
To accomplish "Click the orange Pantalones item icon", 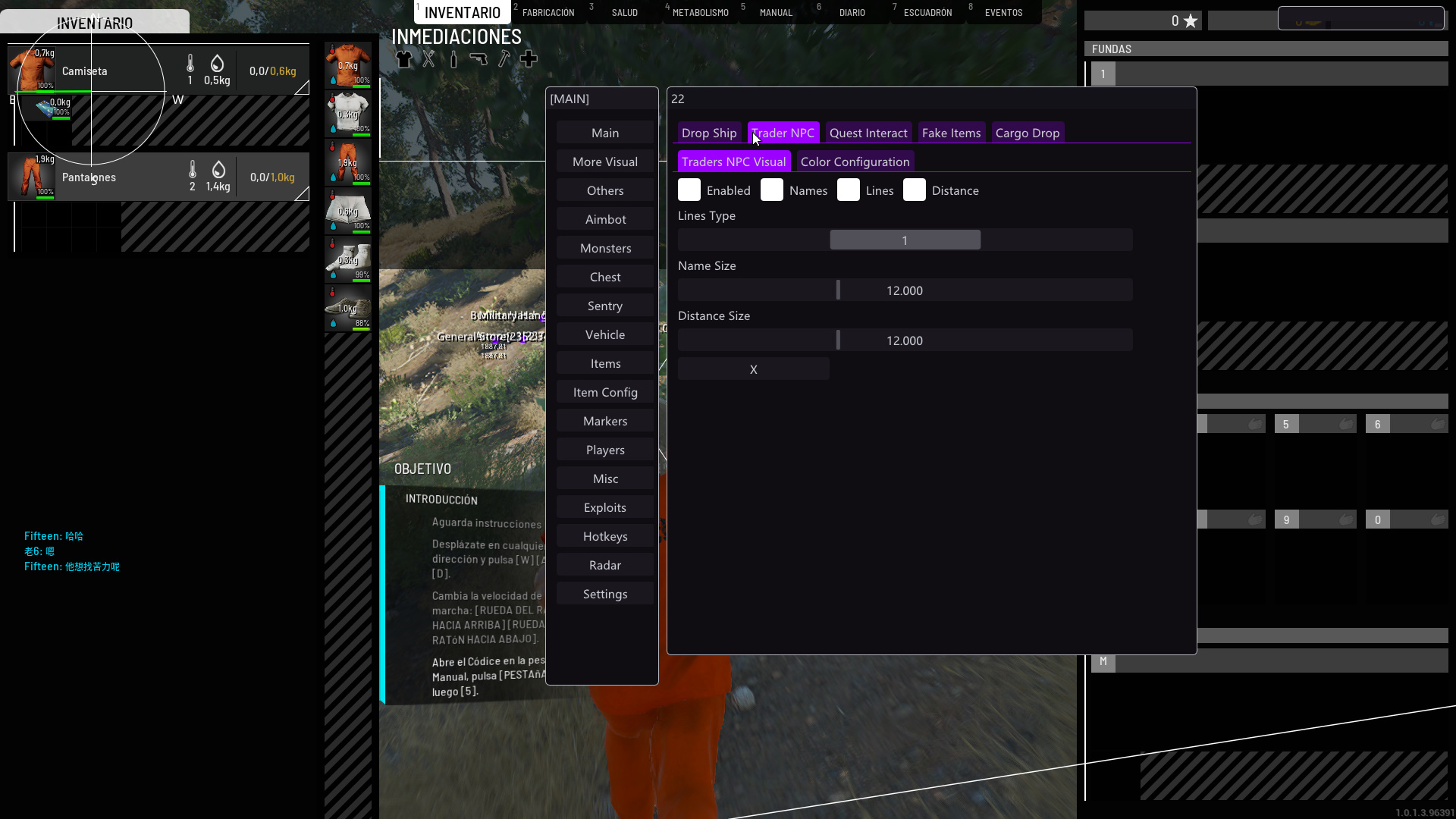I will 32,176.
